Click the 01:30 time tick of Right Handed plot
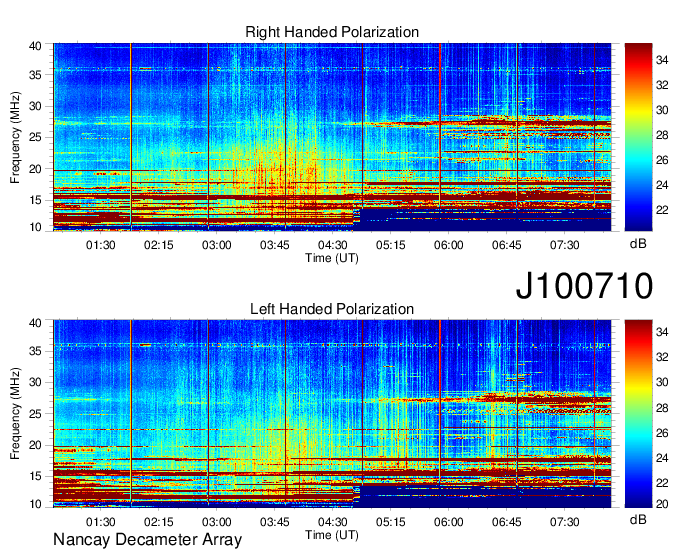680x552 pixels. pyautogui.click(x=101, y=245)
